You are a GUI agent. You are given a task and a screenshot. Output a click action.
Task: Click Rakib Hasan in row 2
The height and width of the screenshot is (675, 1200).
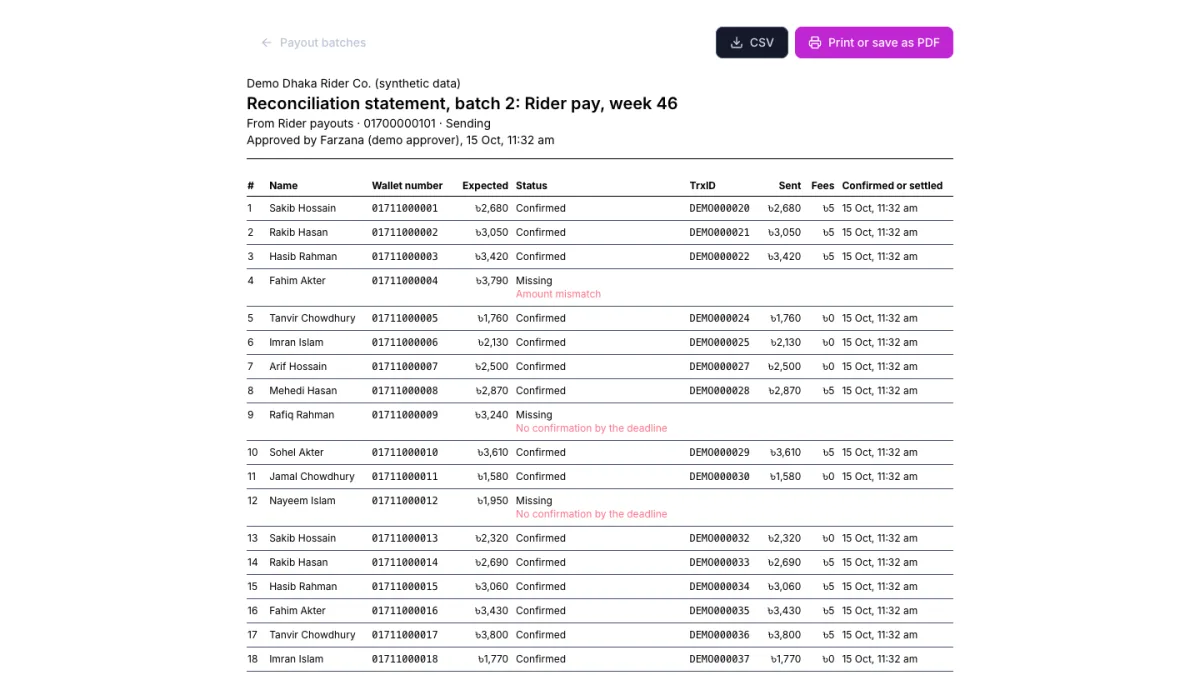click(298, 233)
